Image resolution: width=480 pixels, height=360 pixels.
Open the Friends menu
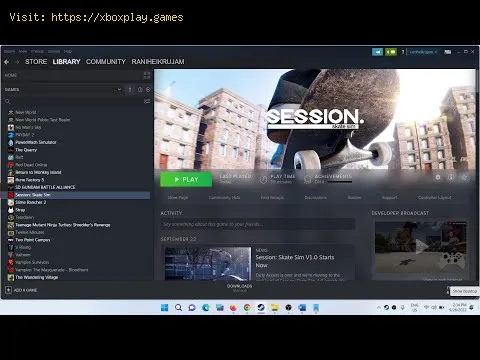37,51
